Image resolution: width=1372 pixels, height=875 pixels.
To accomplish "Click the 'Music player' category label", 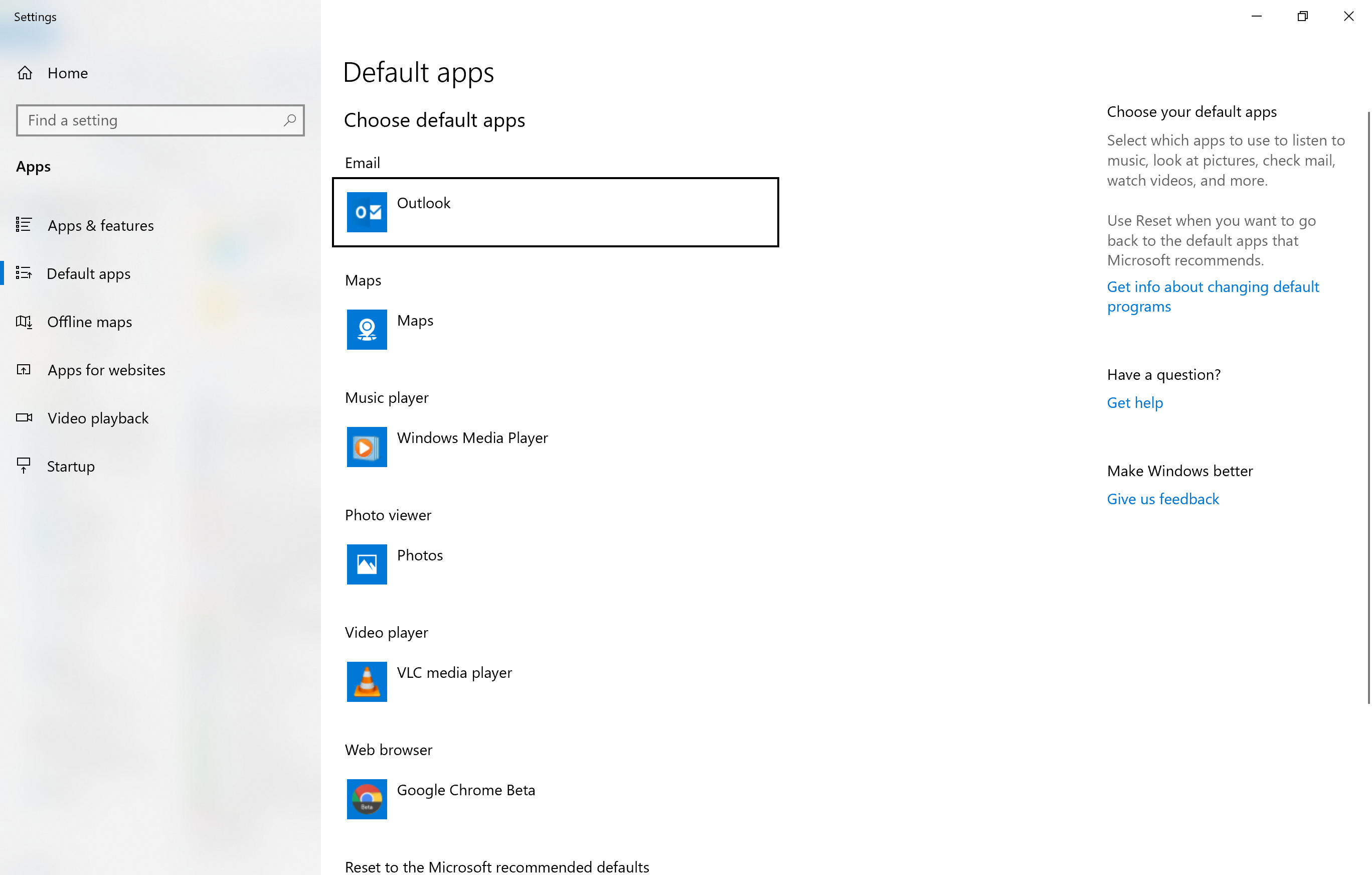I will 387,397.
